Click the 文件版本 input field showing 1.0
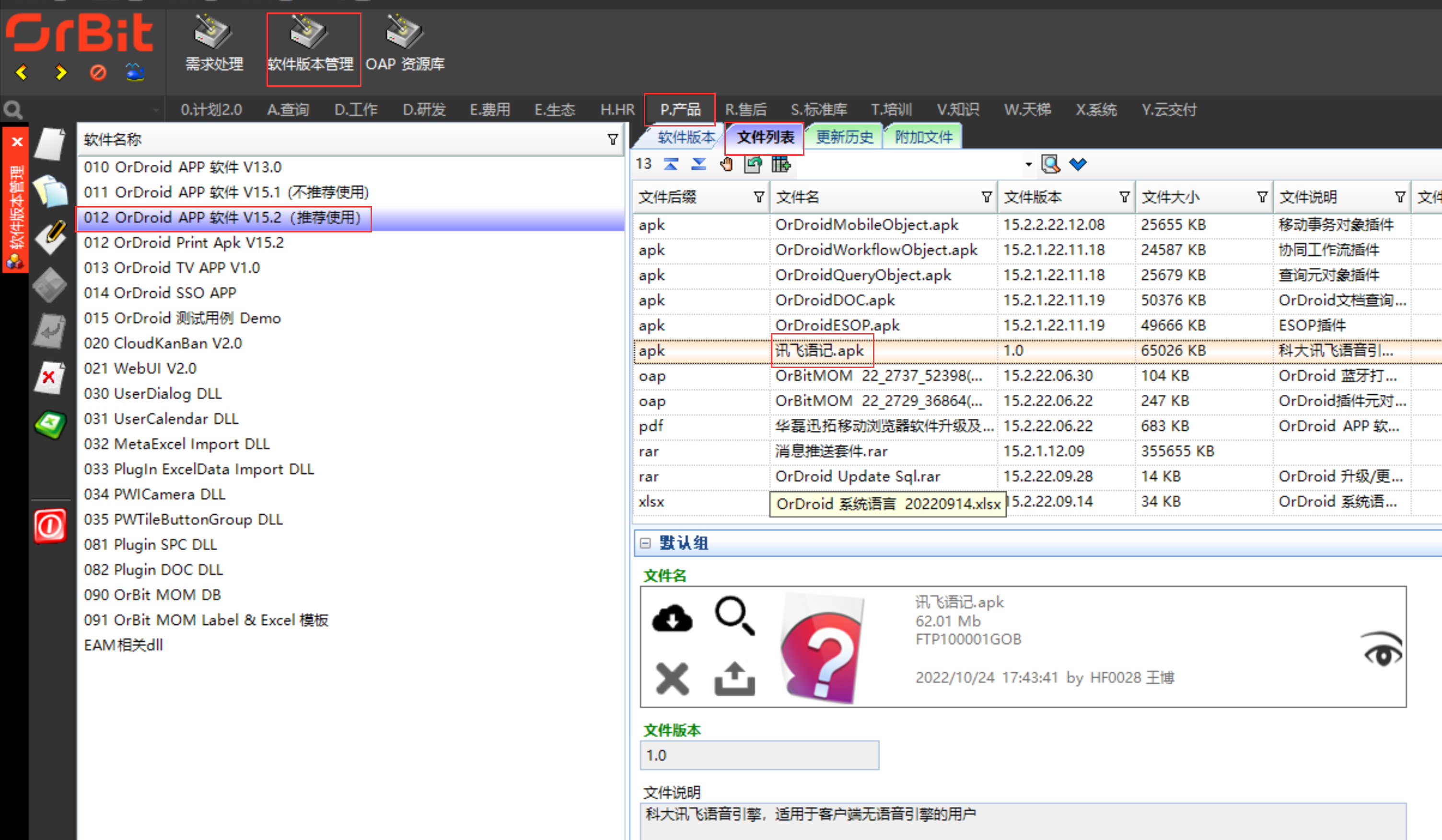Image resolution: width=1442 pixels, height=840 pixels. click(x=759, y=755)
